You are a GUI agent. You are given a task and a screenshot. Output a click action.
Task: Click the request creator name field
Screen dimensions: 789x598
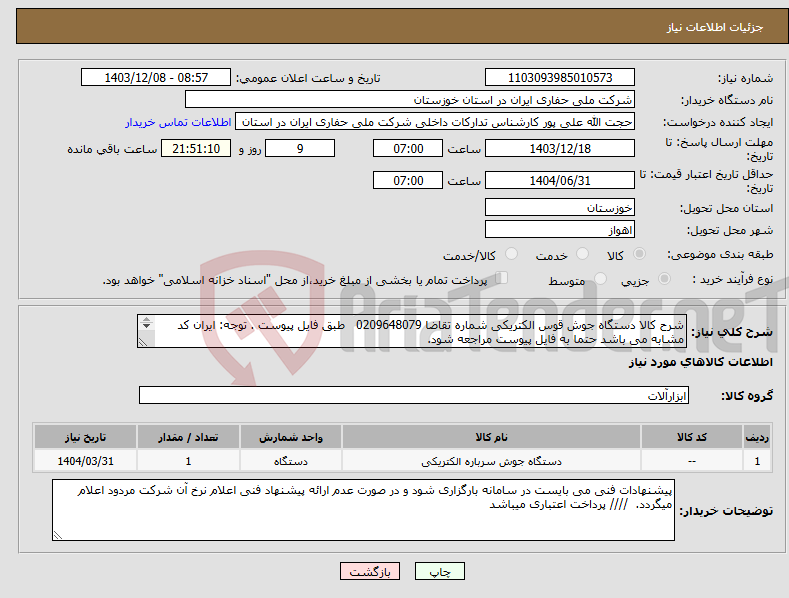click(435, 122)
